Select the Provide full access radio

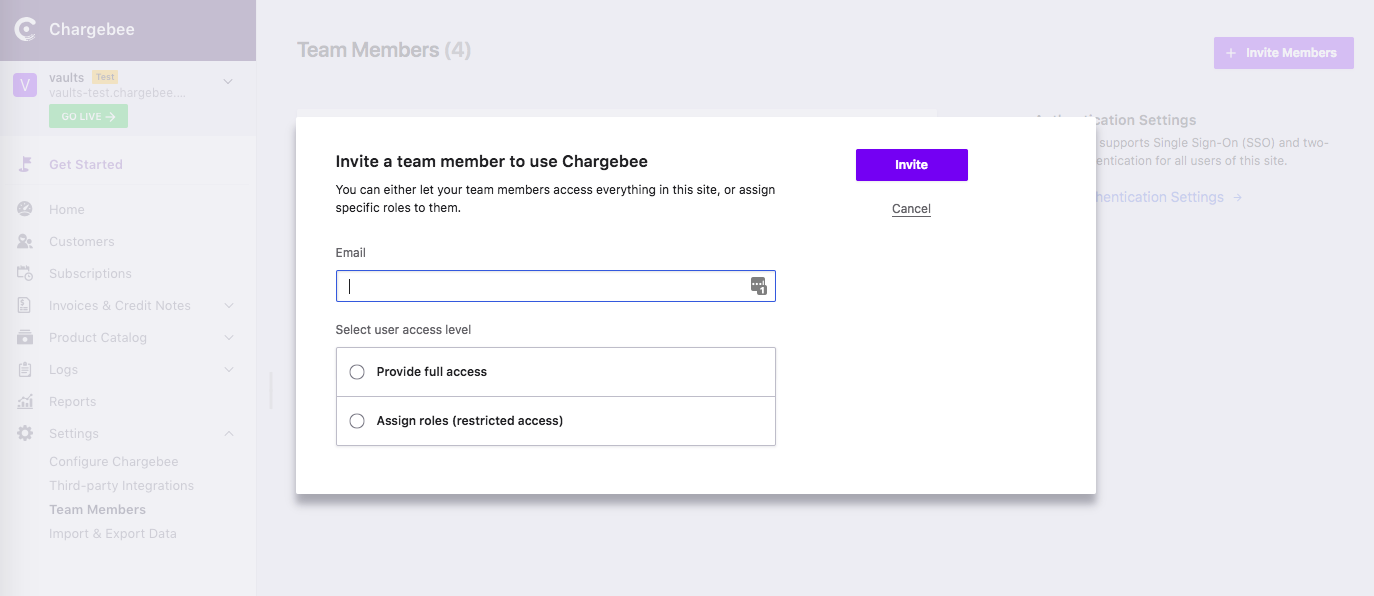coord(357,372)
